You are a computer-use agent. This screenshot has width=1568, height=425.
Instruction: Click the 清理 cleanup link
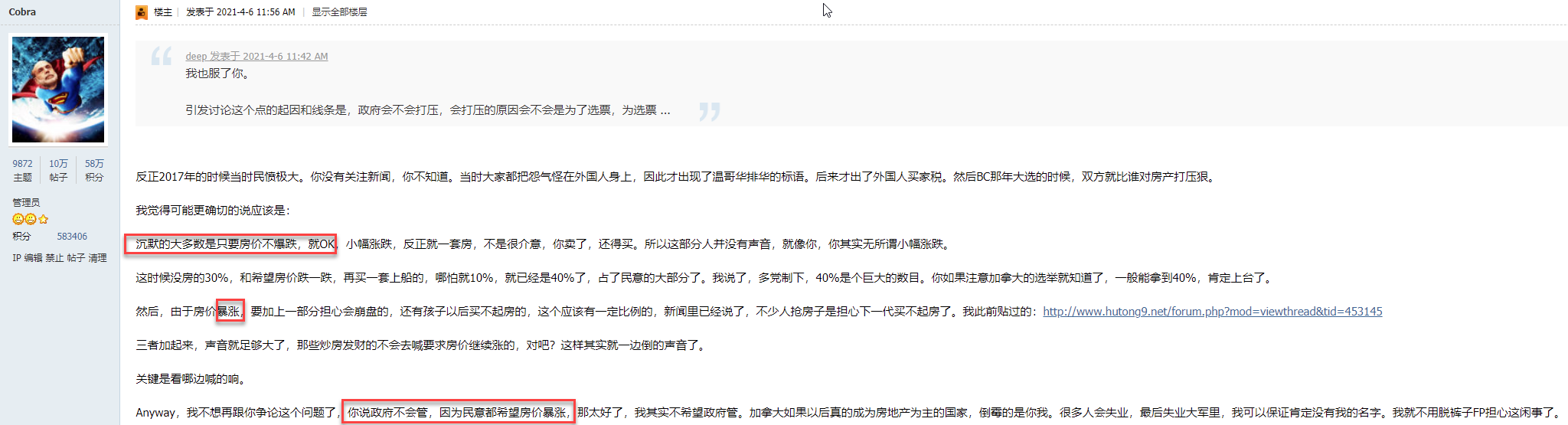pyautogui.click(x=97, y=258)
